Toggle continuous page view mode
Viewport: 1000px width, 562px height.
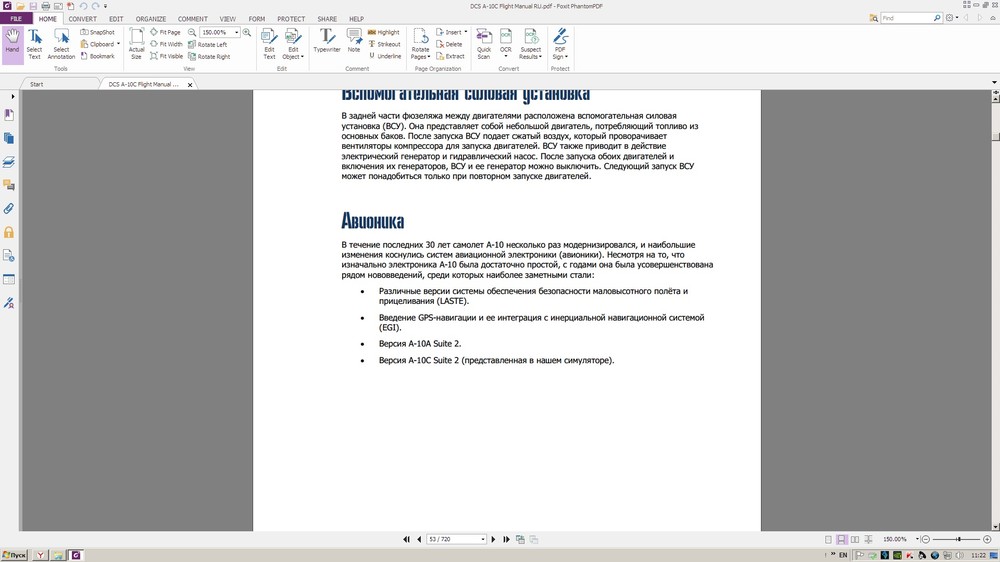tap(841, 539)
